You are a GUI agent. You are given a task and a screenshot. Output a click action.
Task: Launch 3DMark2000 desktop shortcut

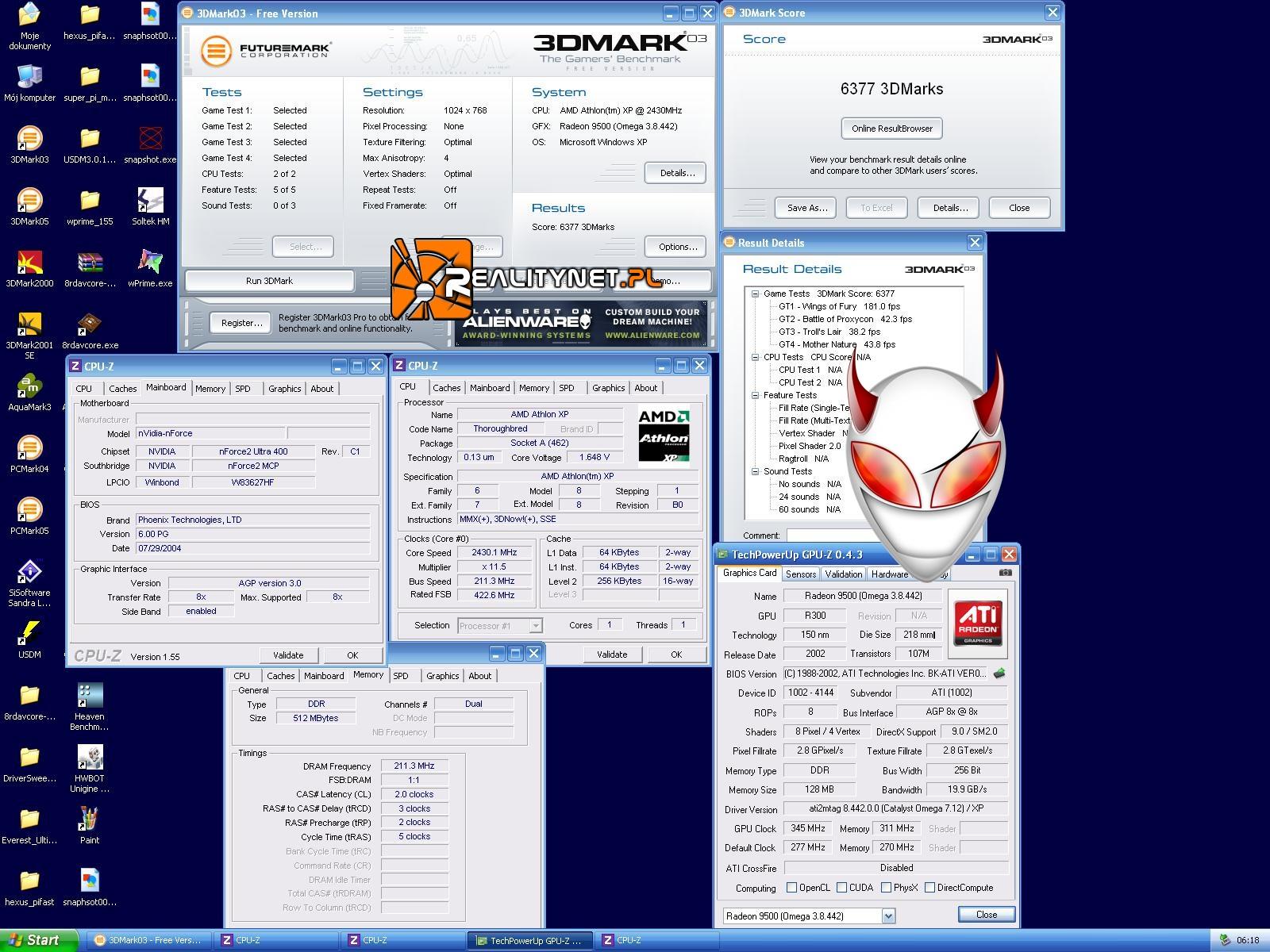click(29, 269)
